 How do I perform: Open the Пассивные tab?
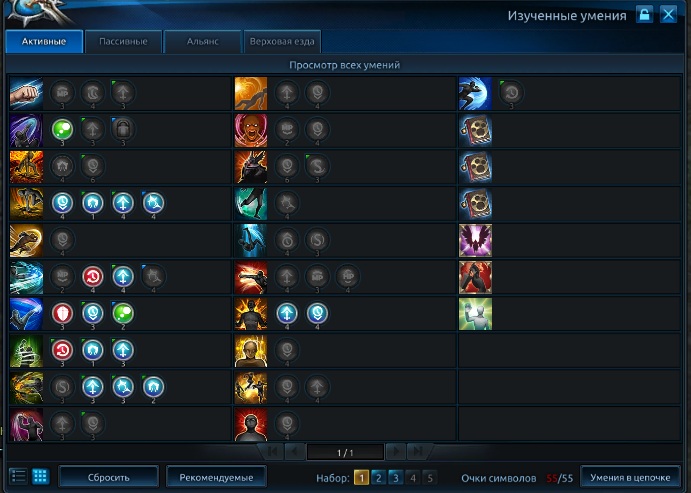click(x=123, y=41)
